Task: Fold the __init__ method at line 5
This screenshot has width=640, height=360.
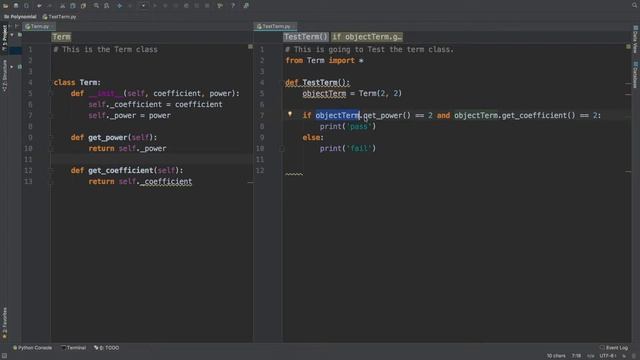Action: pos(52,93)
